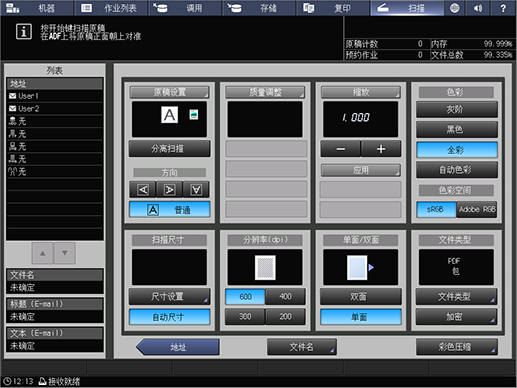The height and width of the screenshot is (388, 517).
Task: Click the 原稿计数 original count value
Action: (x=420, y=44)
